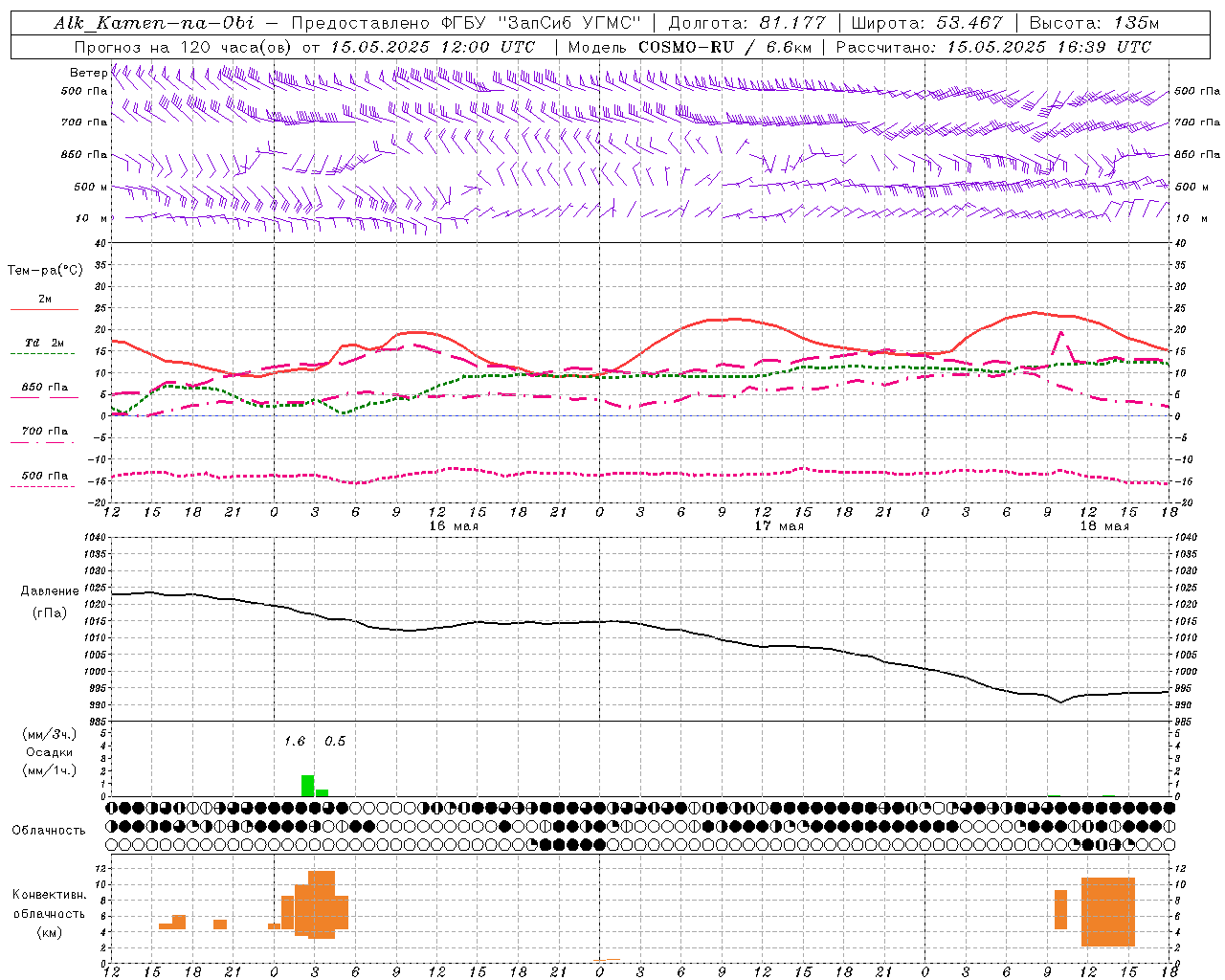Click the Облачность cloudiness label

click(49, 831)
